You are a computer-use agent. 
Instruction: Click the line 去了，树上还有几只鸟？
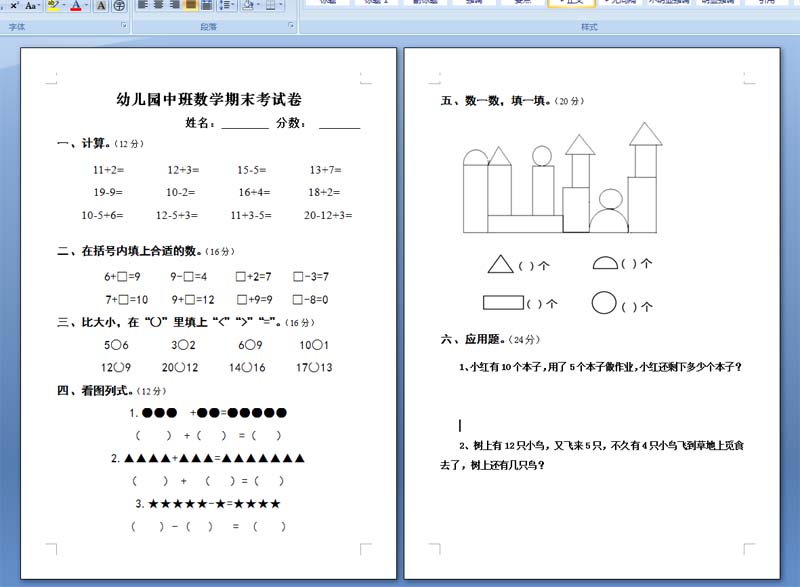pos(492,465)
